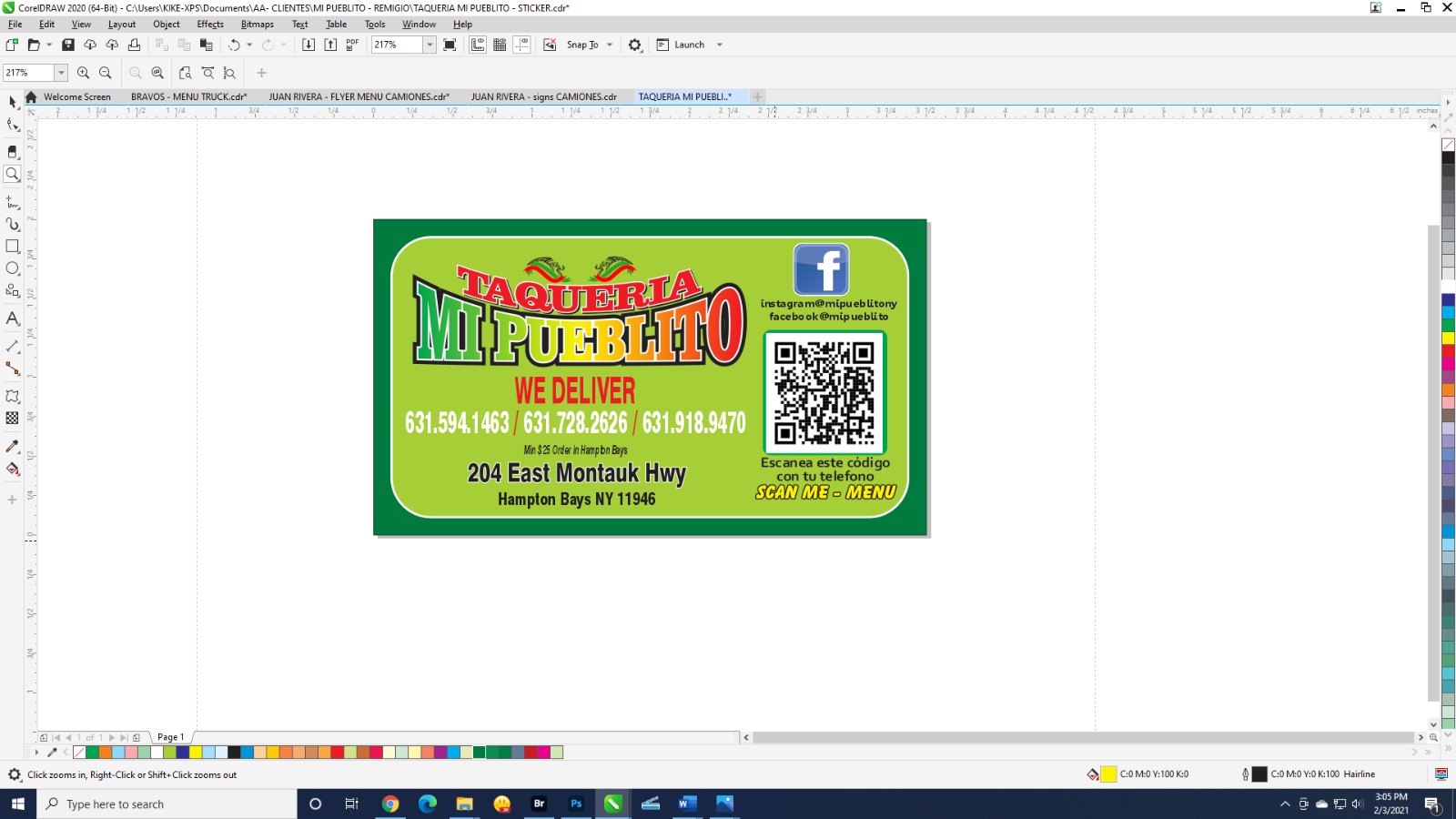Click the red swatch in right color palette

point(1448,351)
